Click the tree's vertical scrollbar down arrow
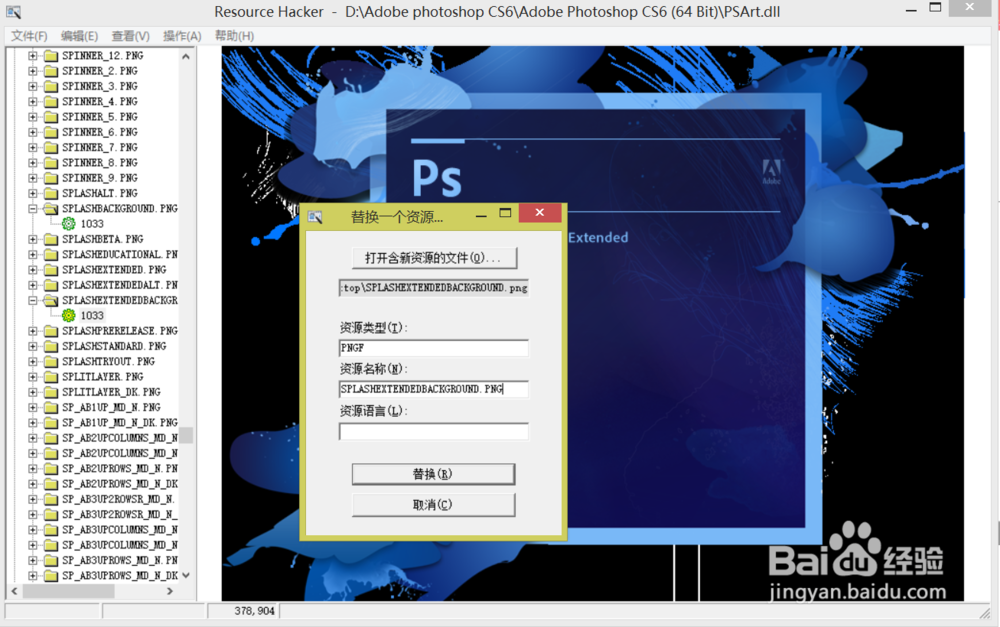This screenshot has width=1000, height=627. coord(186,575)
